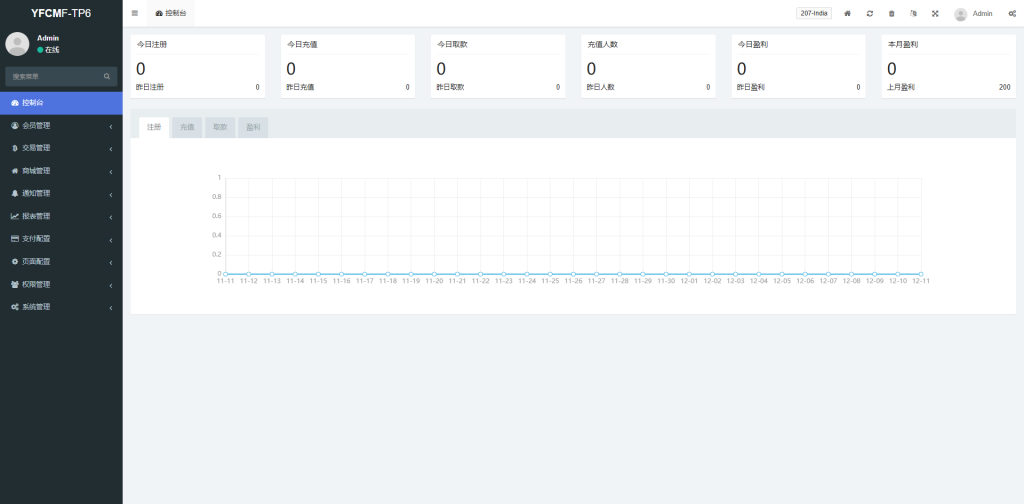Switch chart to the 注册 tab
Viewport: 1024px width, 504px height.
(x=154, y=127)
